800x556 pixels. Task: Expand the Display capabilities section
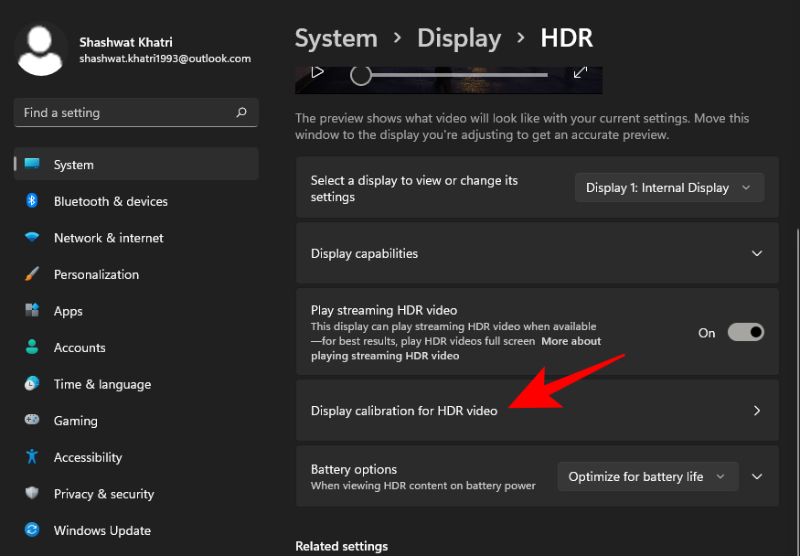point(757,254)
